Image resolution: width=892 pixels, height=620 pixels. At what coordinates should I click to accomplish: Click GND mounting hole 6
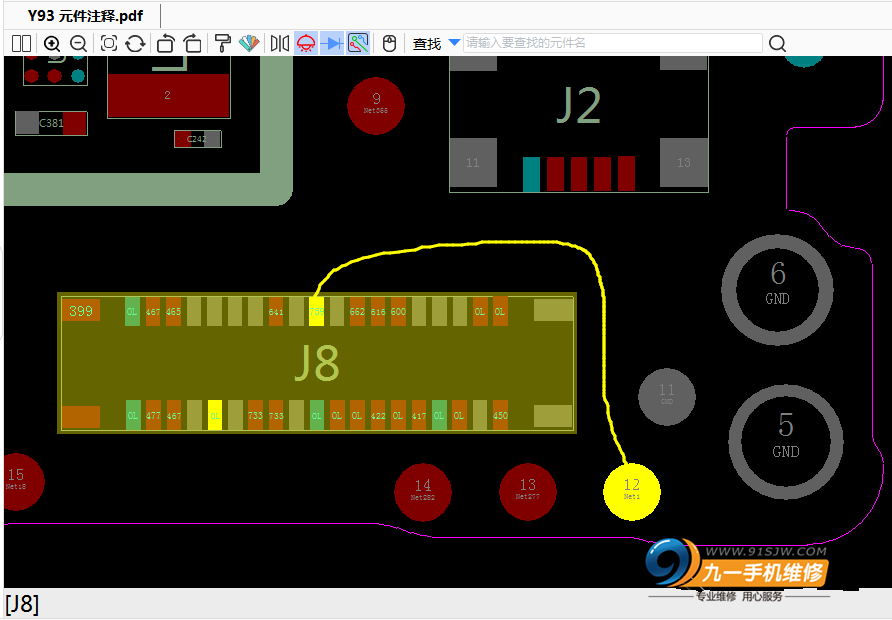[777, 290]
